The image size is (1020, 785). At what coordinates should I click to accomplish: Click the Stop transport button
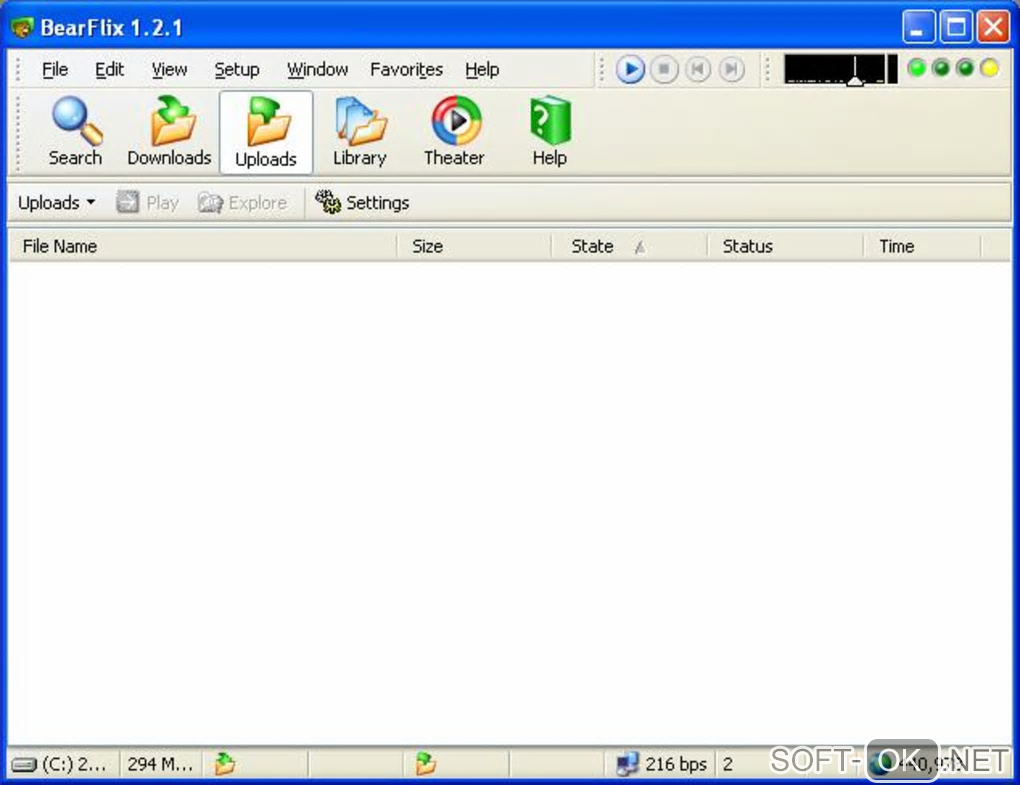pos(664,69)
